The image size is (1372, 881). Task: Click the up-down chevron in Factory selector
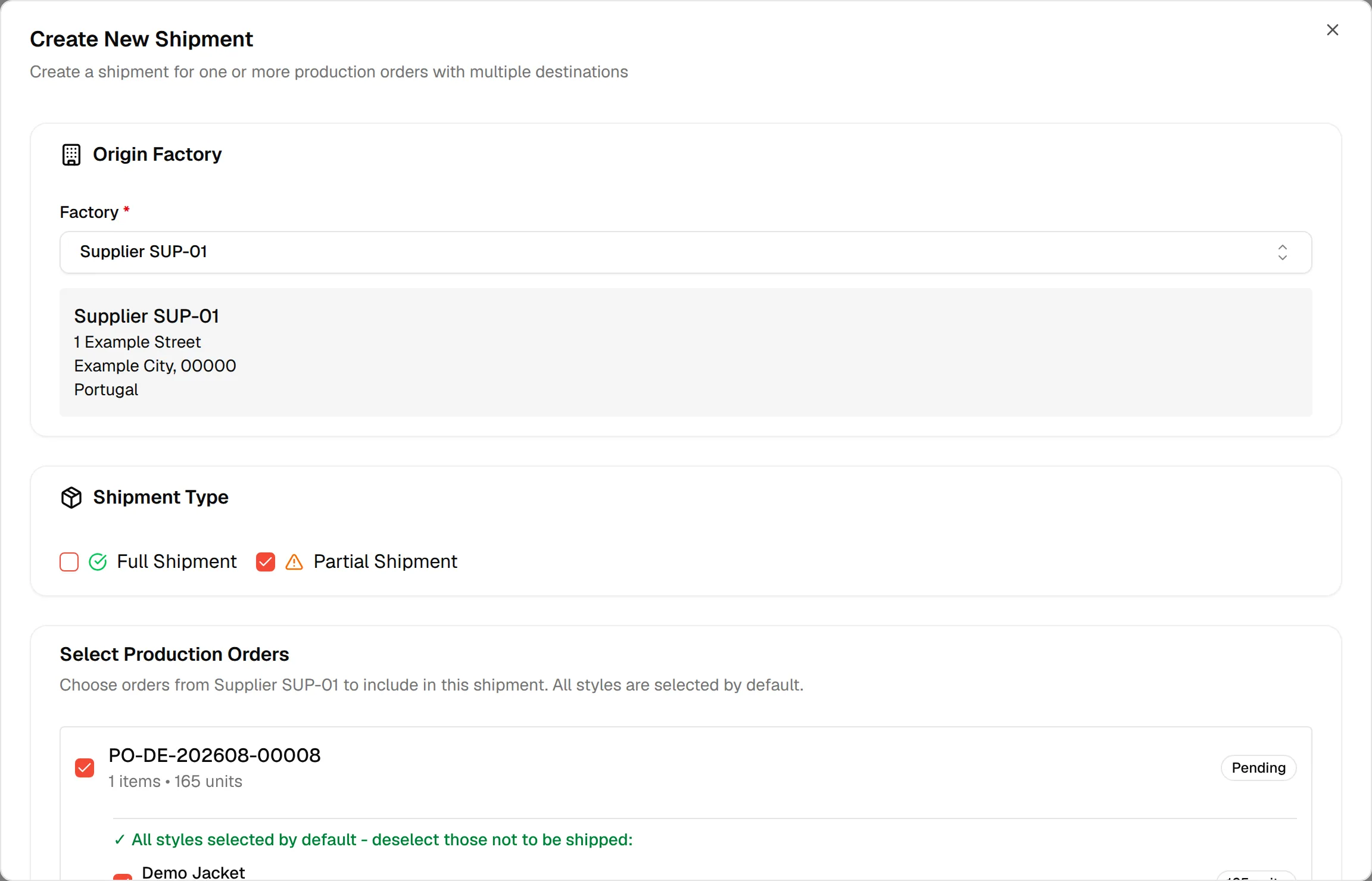[1282, 252]
